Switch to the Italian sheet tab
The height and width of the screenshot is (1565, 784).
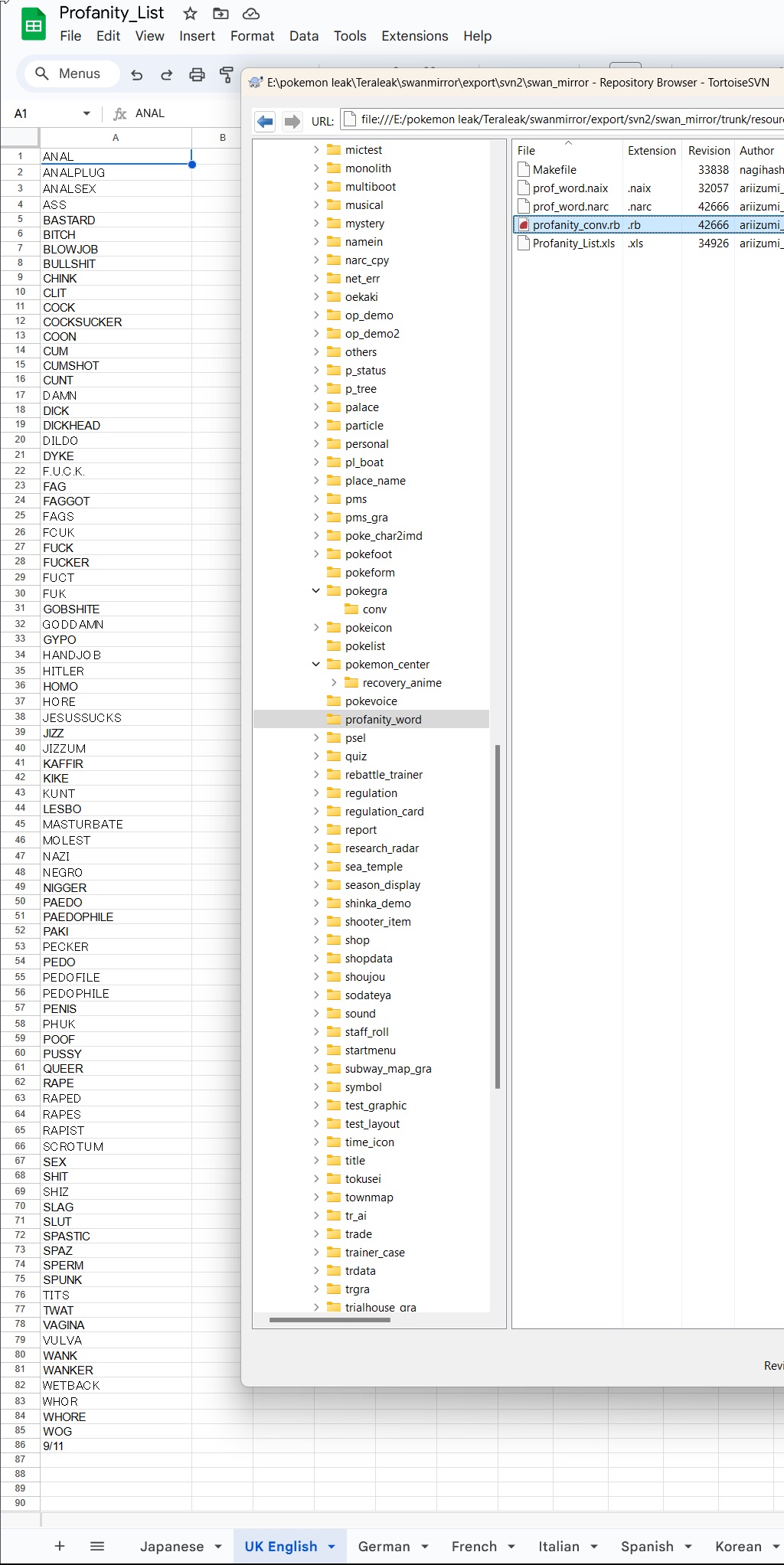559,1547
